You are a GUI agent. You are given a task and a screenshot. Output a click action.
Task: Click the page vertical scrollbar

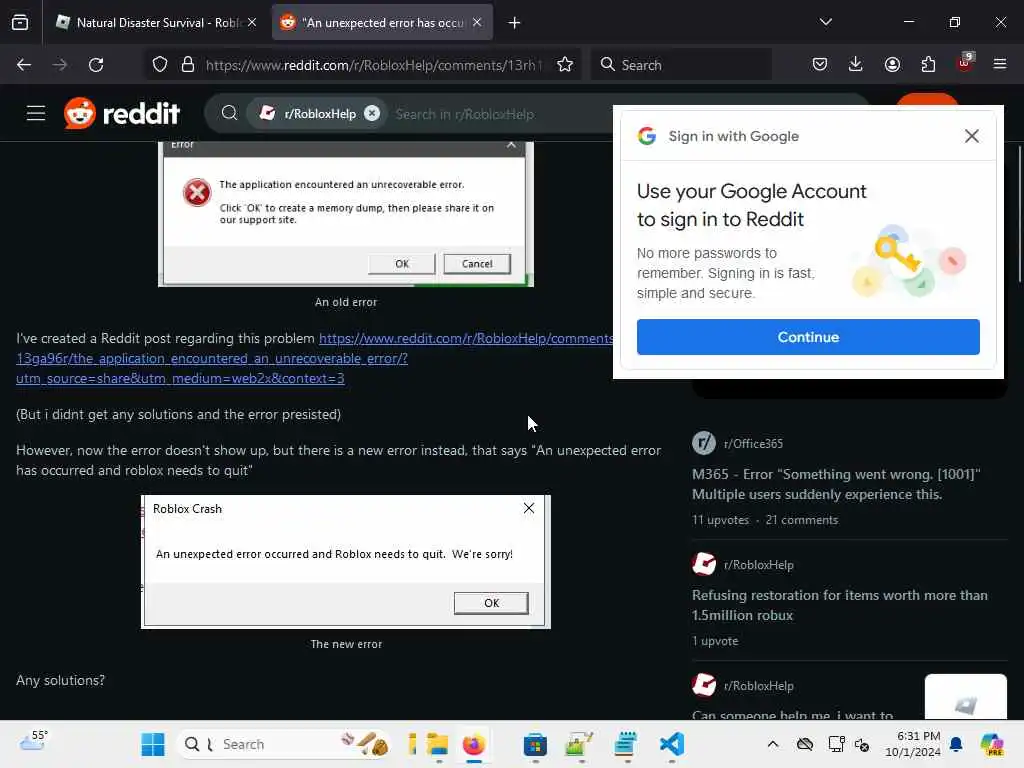click(x=1019, y=214)
